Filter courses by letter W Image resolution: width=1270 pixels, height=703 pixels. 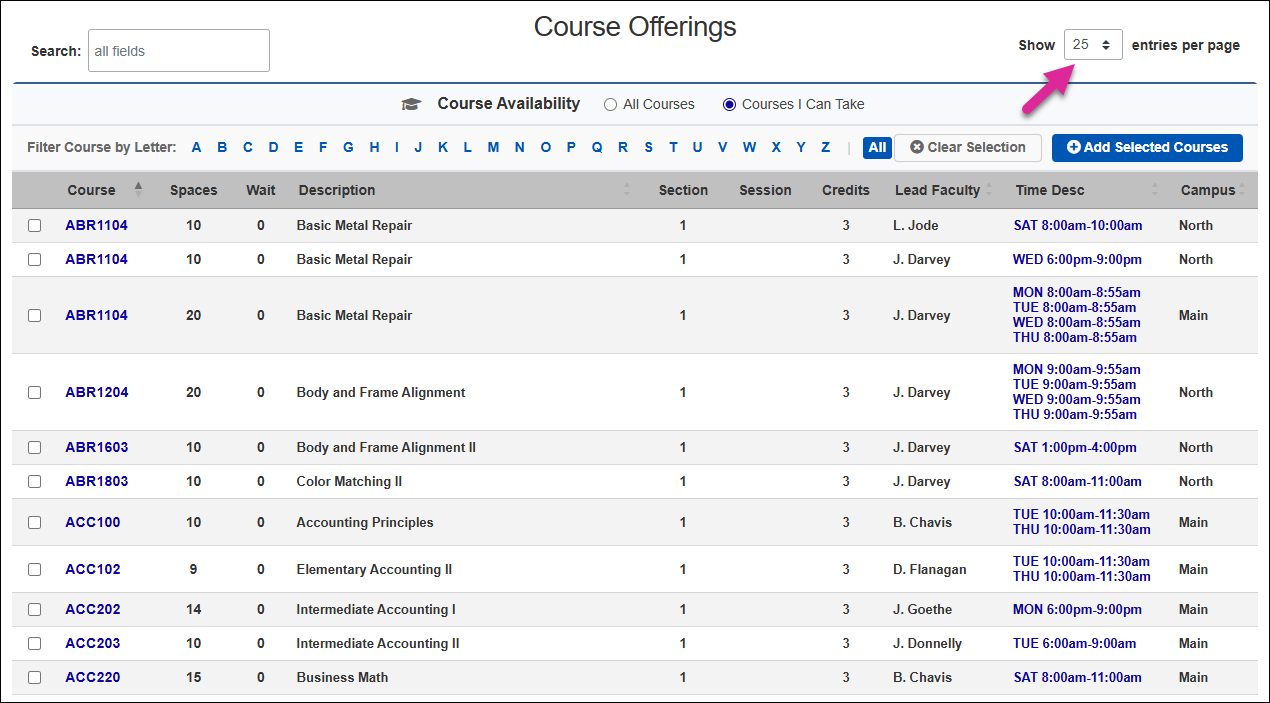click(x=749, y=147)
